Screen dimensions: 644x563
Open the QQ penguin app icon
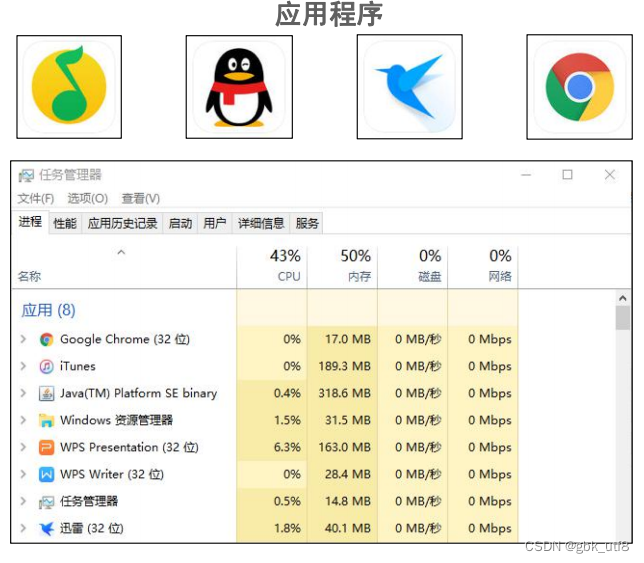pyautogui.click(x=239, y=87)
